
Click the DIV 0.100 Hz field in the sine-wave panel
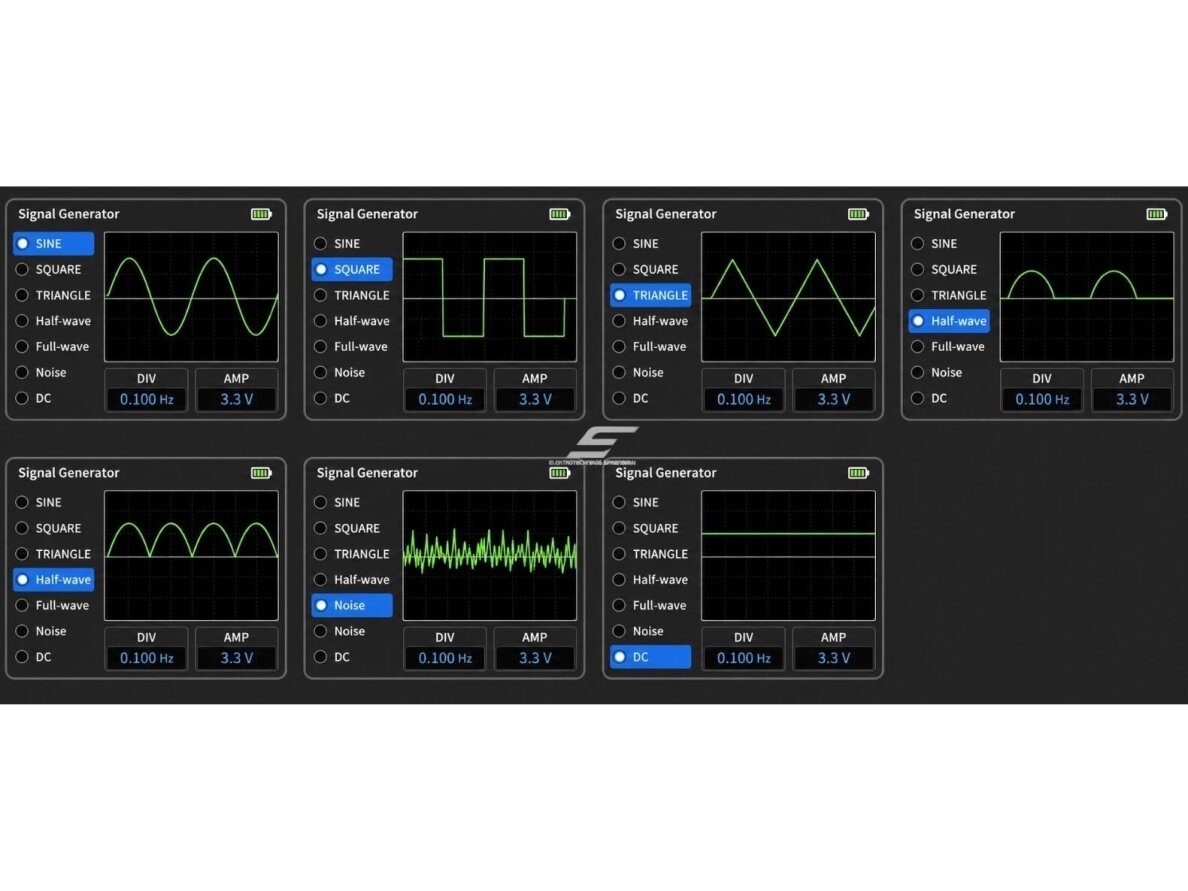pos(146,399)
